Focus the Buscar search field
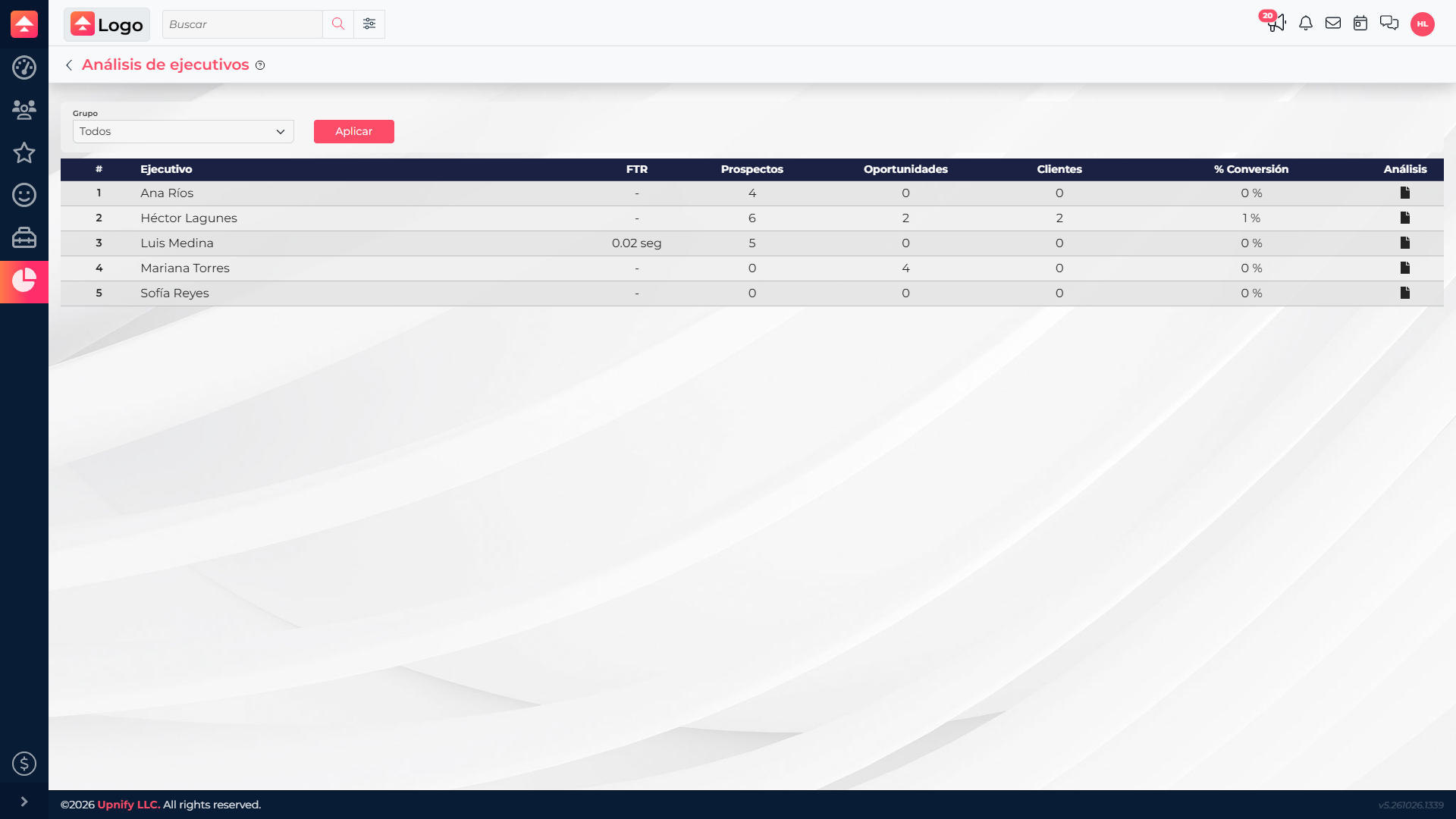 coord(243,24)
